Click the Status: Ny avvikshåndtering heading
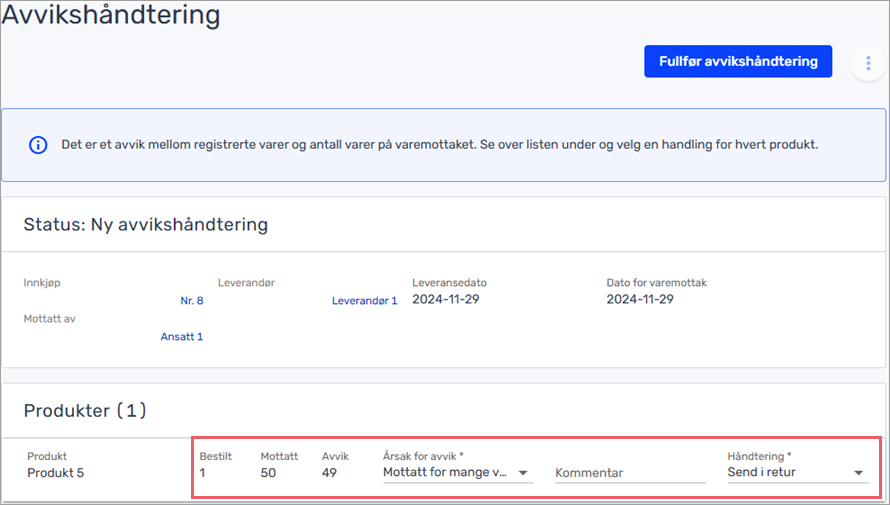 pyautogui.click(x=146, y=224)
